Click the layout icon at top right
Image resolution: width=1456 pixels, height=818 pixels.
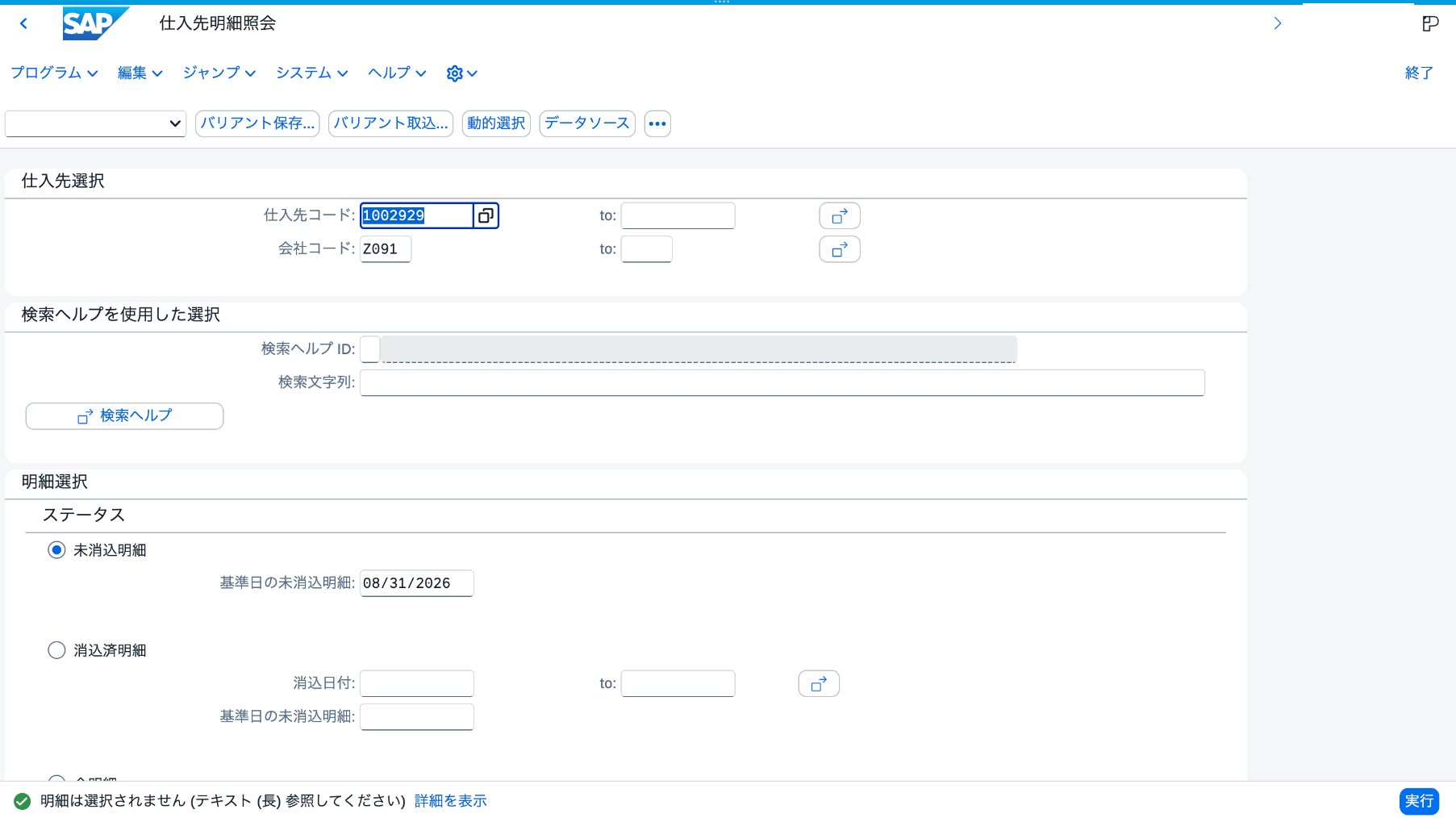[x=1429, y=23]
